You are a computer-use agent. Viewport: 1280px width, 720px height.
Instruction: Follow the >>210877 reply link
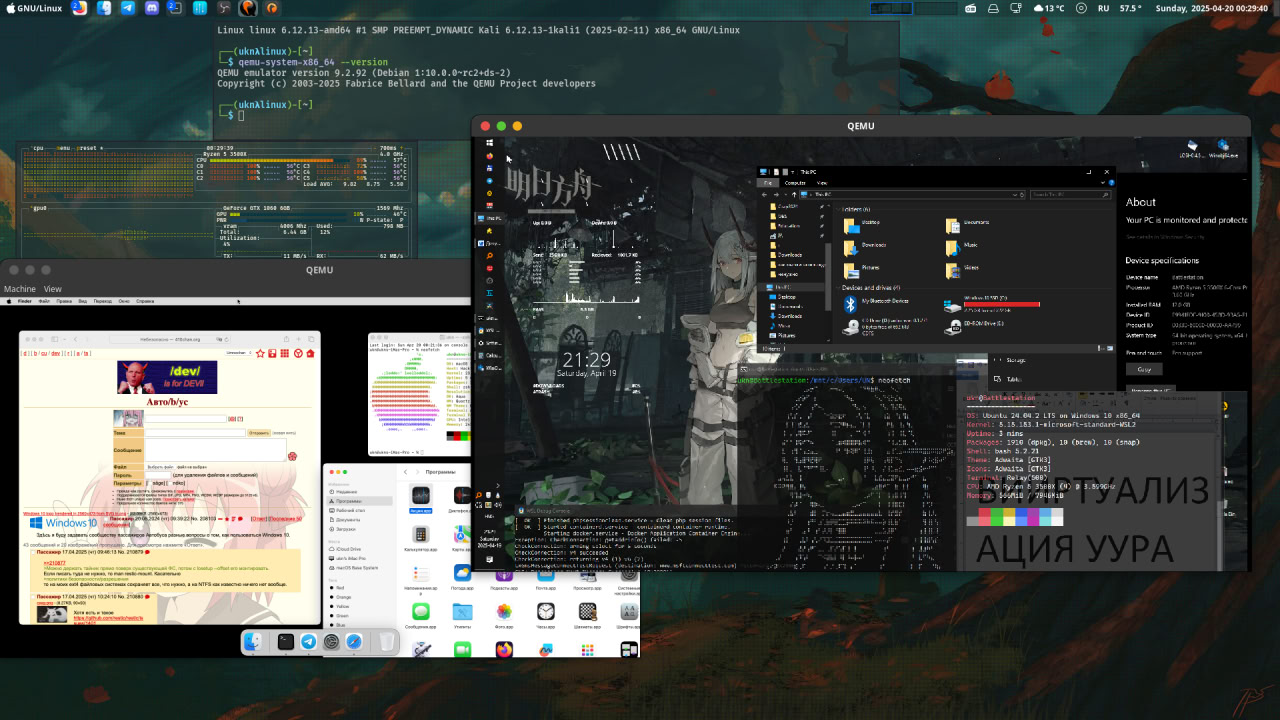[x=53, y=563]
